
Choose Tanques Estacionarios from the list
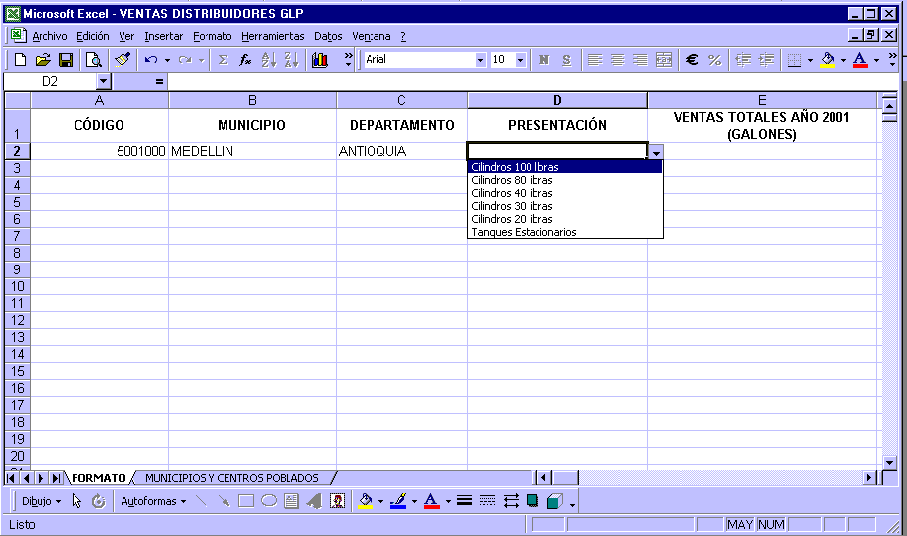[524, 232]
